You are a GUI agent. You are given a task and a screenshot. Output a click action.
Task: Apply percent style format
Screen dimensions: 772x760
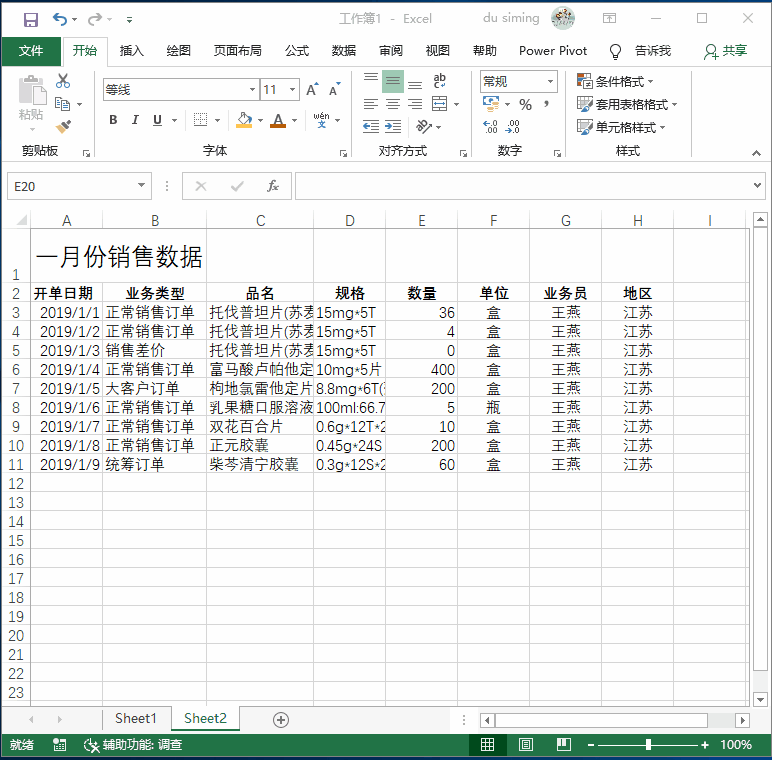point(525,104)
